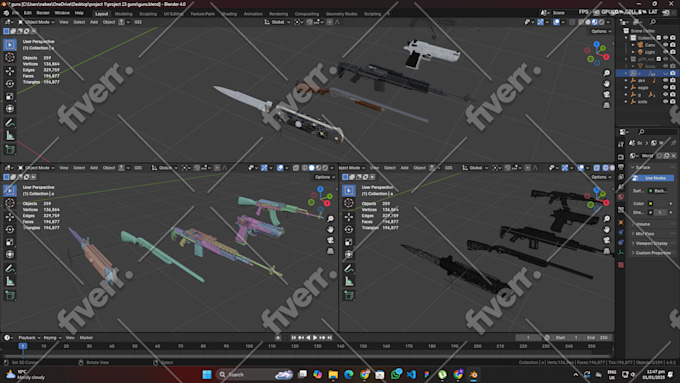
Task: Open the green Armature data properties tab
Action: click(x=621, y=252)
